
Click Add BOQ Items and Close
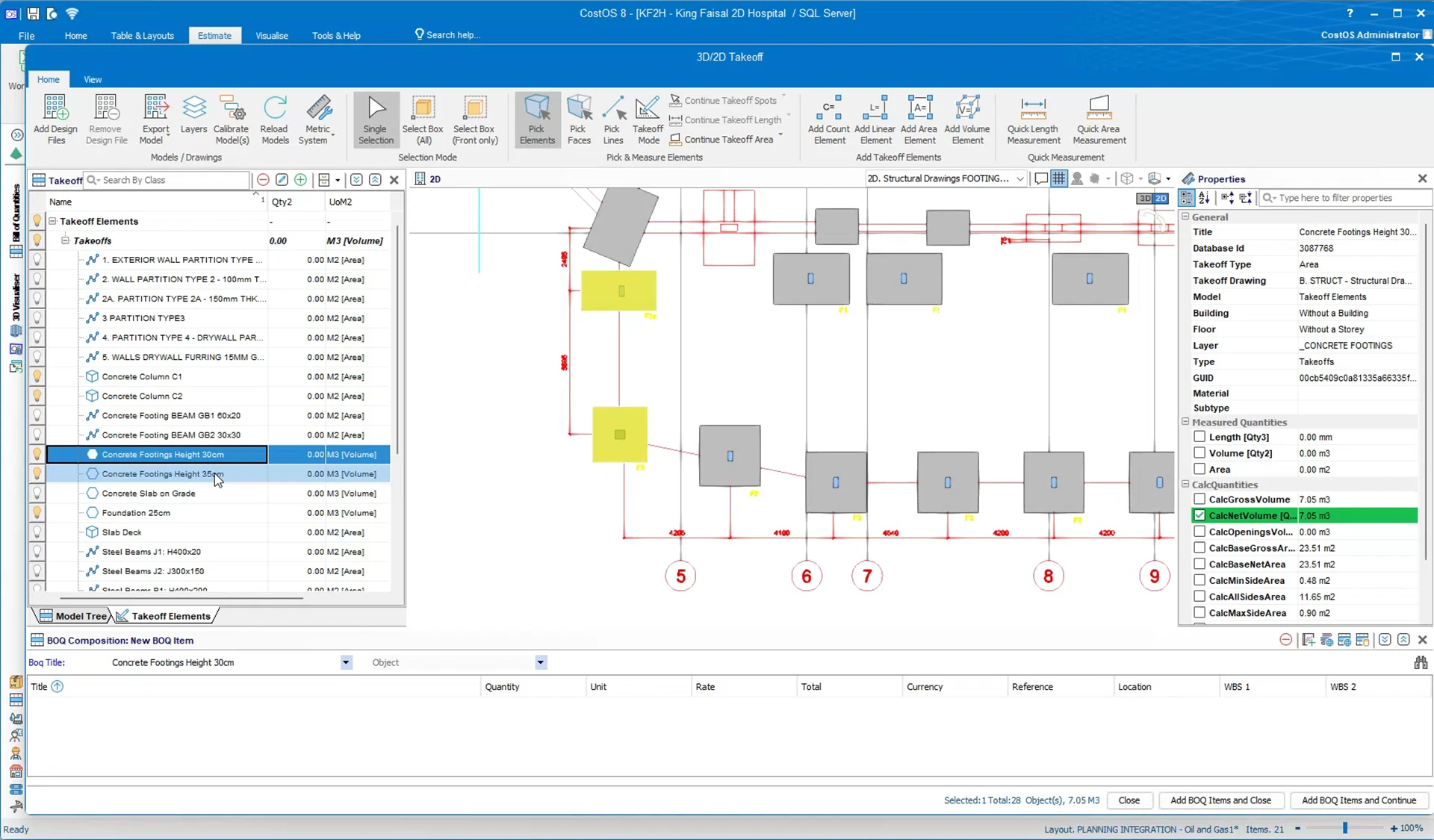coord(1220,800)
